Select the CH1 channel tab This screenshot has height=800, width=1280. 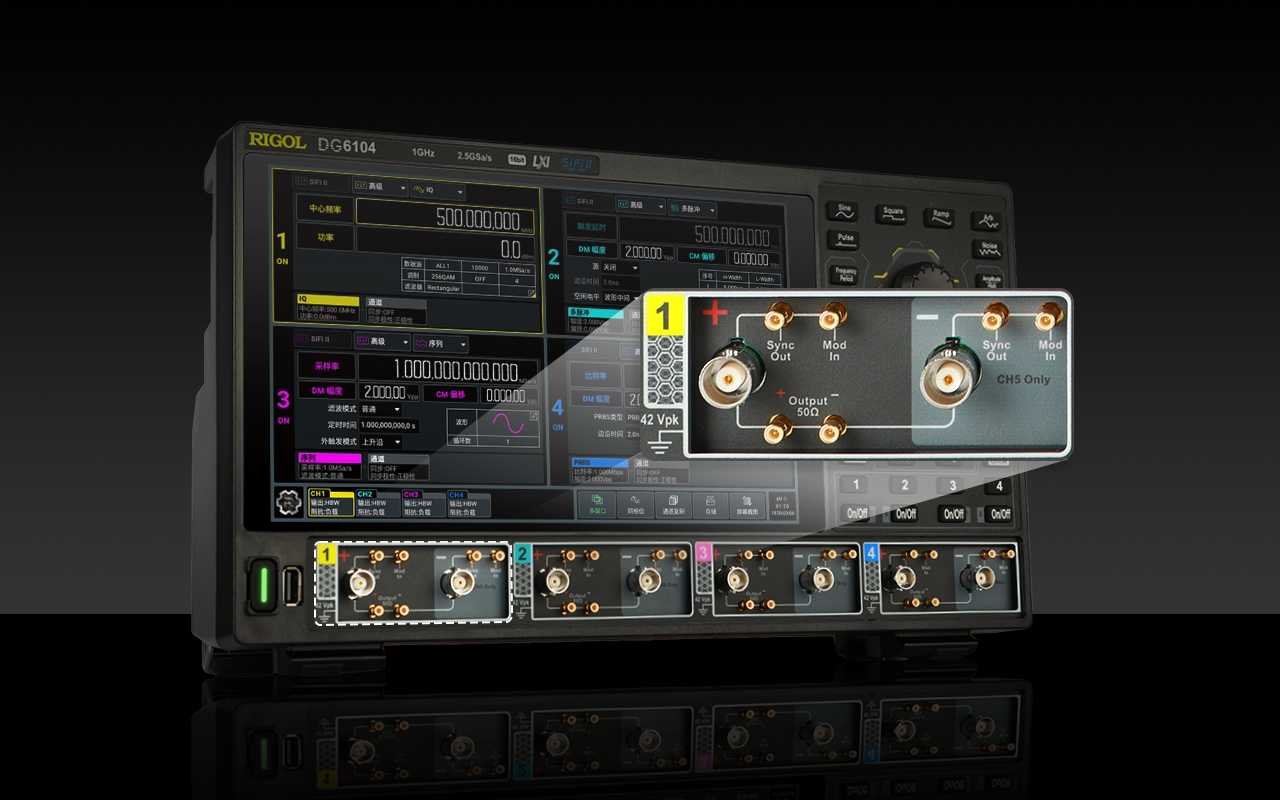tap(330, 503)
